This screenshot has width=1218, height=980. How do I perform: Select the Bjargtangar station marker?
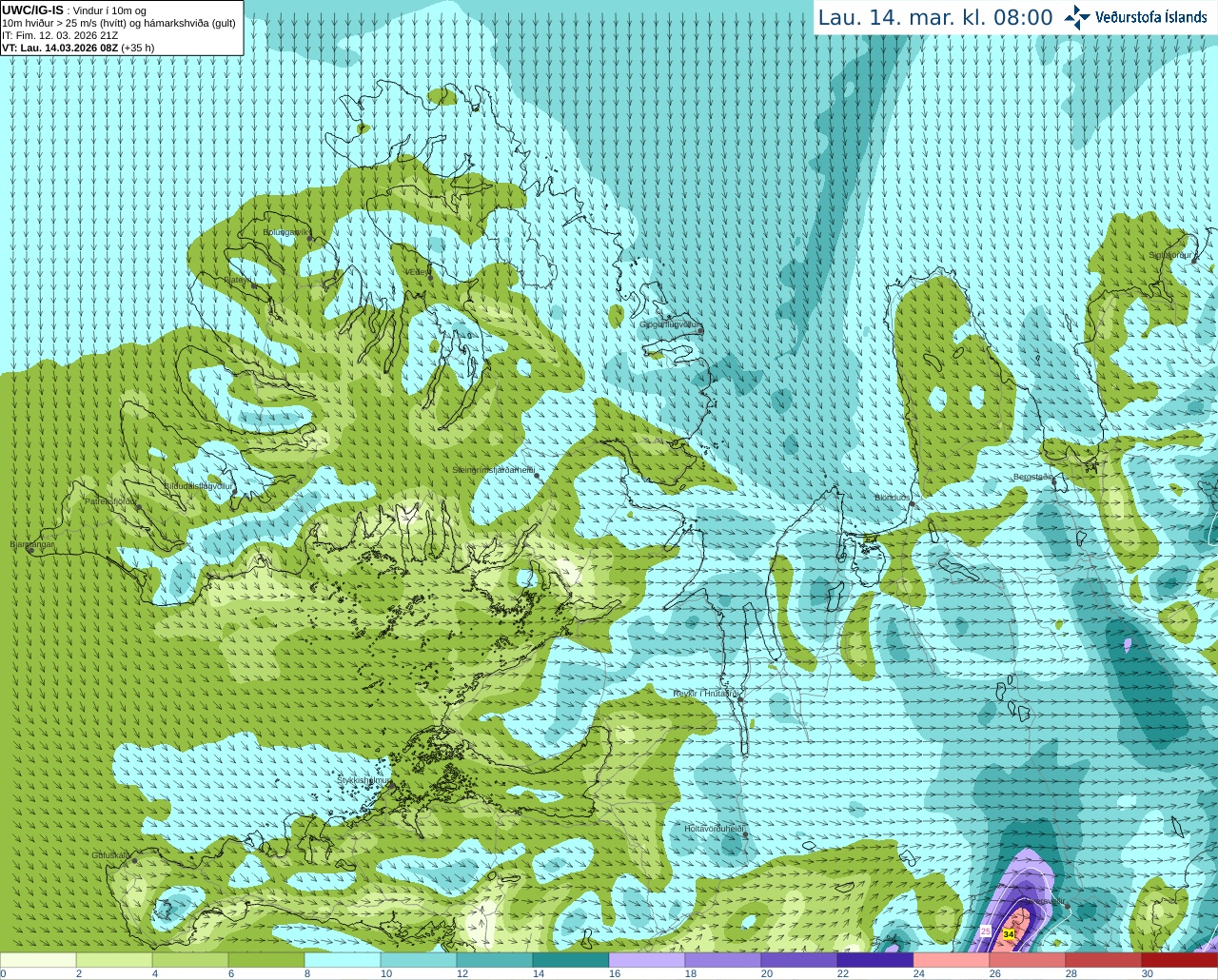pyautogui.click(x=30, y=549)
